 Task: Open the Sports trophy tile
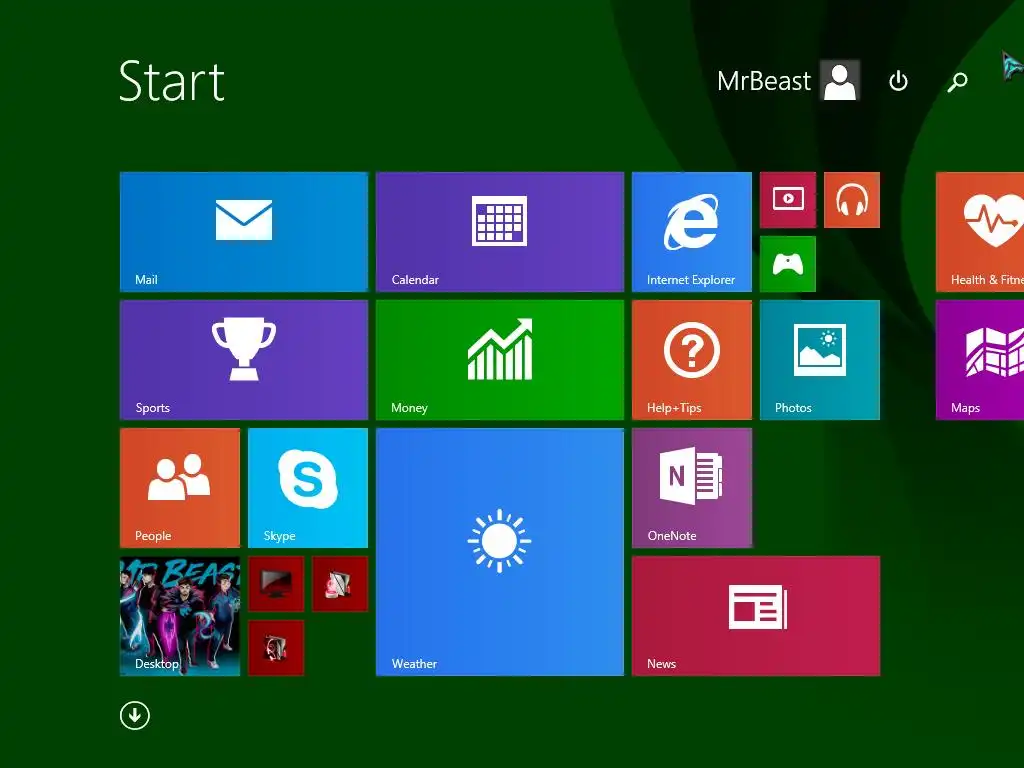point(244,359)
